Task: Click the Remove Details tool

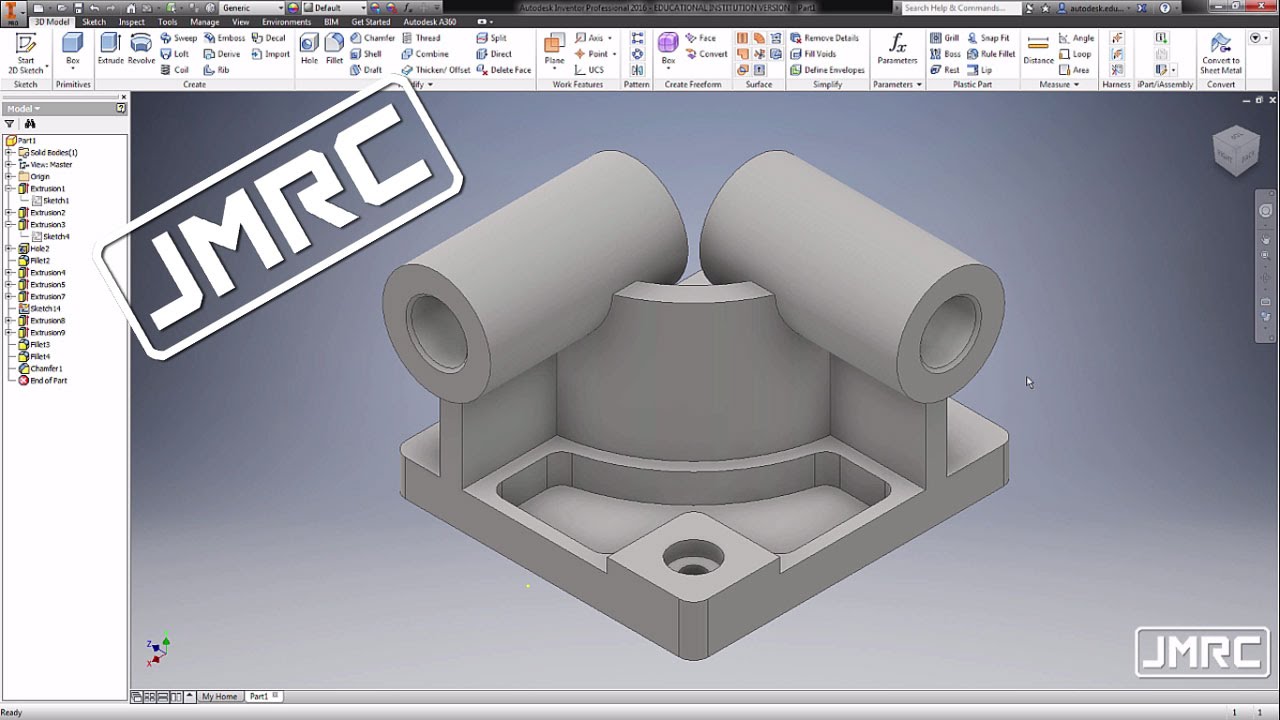Action: [x=824, y=38]
